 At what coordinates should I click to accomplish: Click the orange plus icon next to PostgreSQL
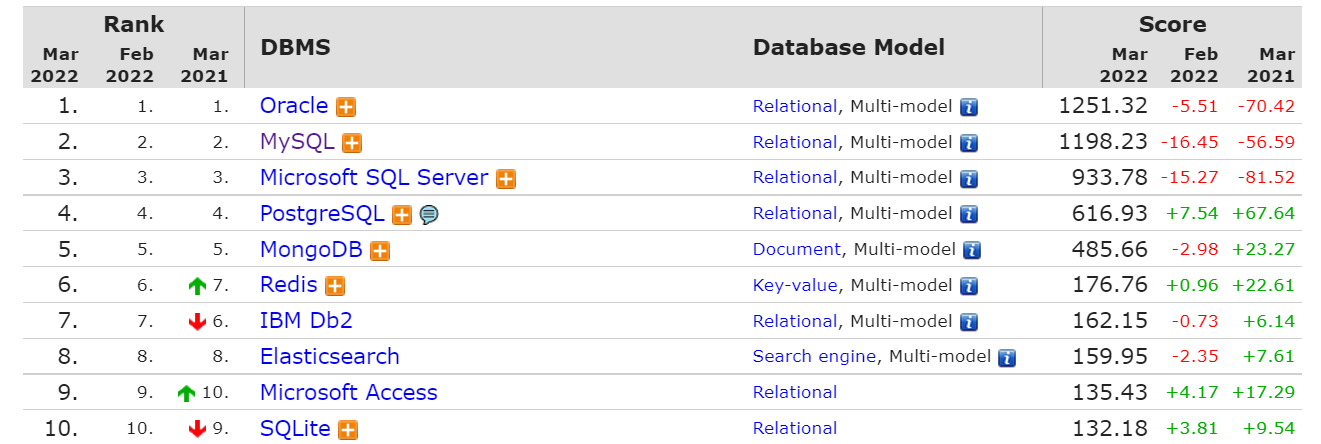click(402, 214)
